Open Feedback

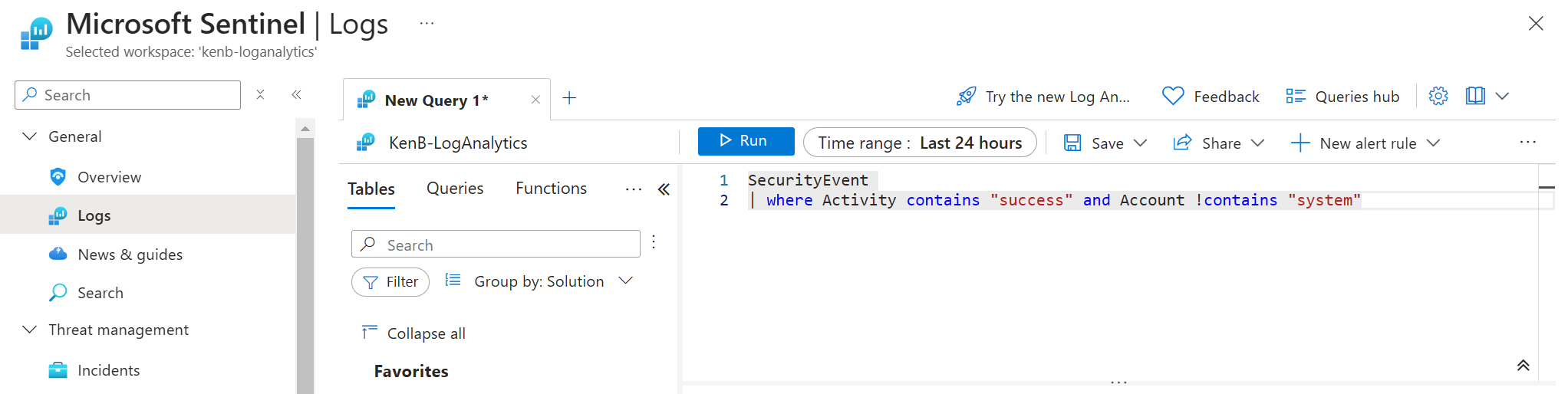pos(1211,97)
